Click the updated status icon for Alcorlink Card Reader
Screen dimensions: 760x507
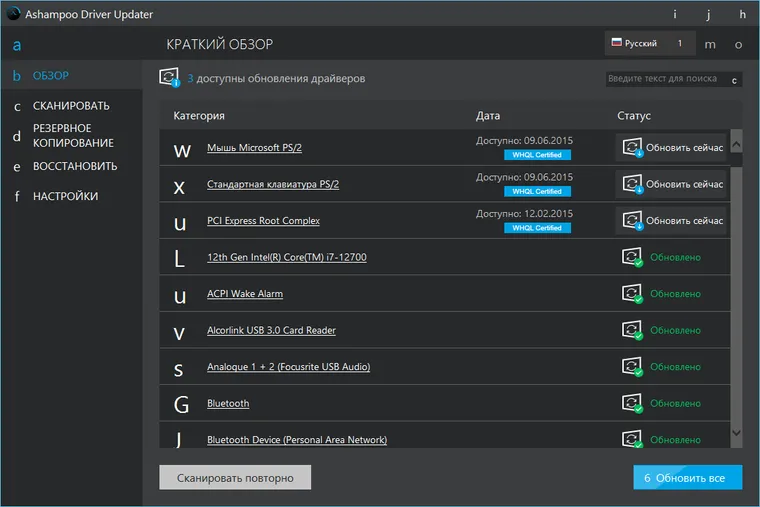coord(632,330)
